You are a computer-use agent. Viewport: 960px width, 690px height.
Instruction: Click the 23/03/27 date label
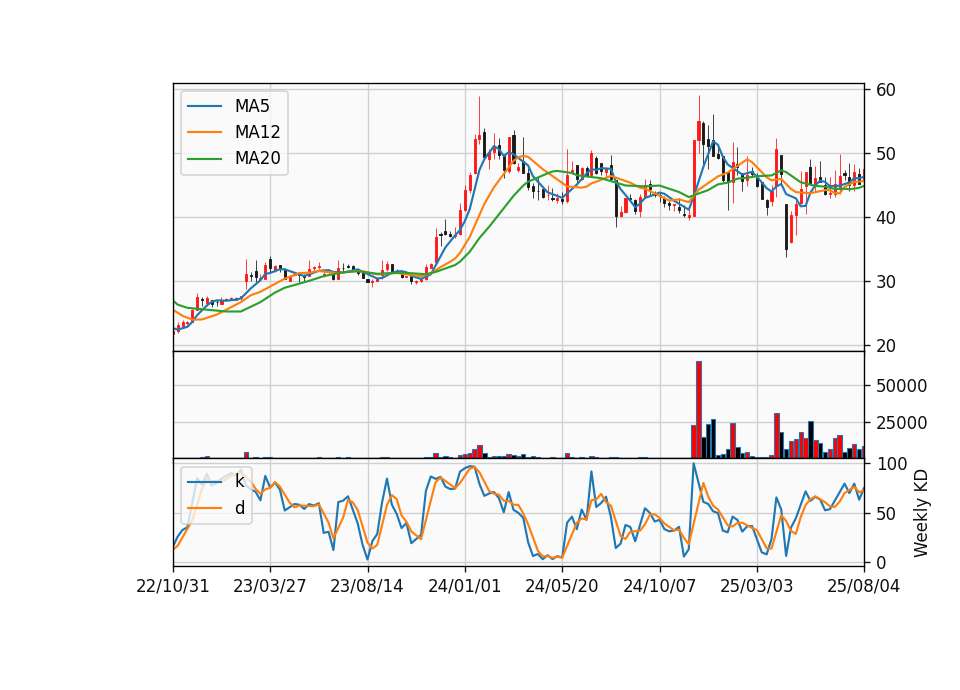(x=269, y=586)
